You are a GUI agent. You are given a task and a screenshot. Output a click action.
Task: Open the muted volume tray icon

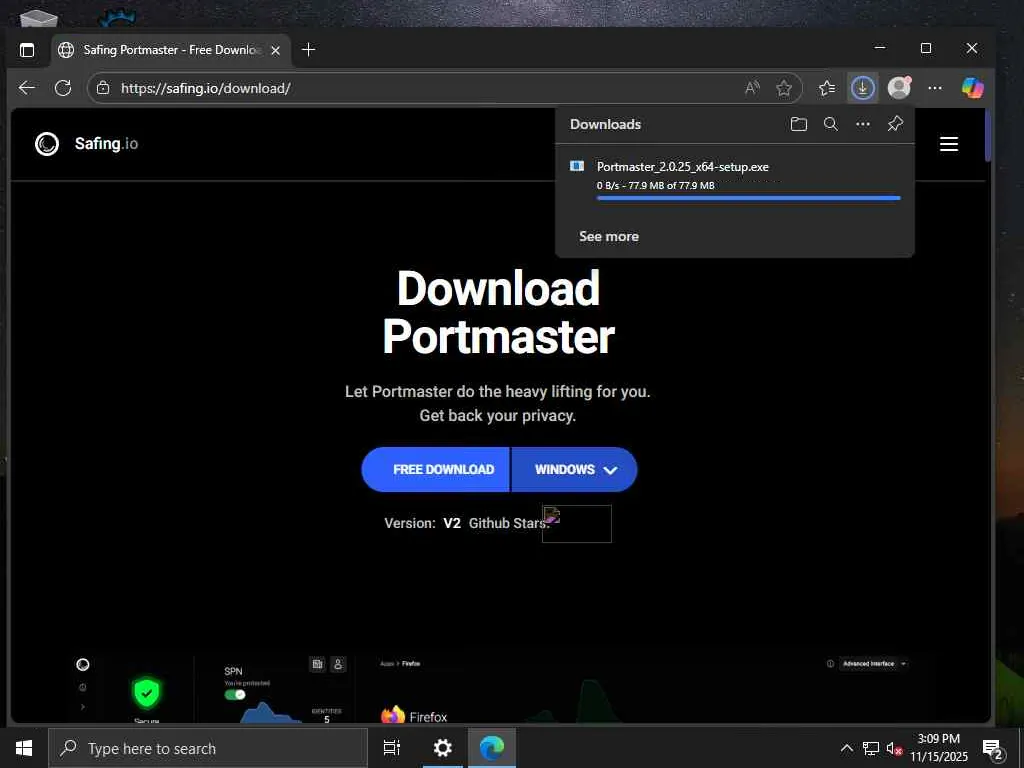pos(894,748)
